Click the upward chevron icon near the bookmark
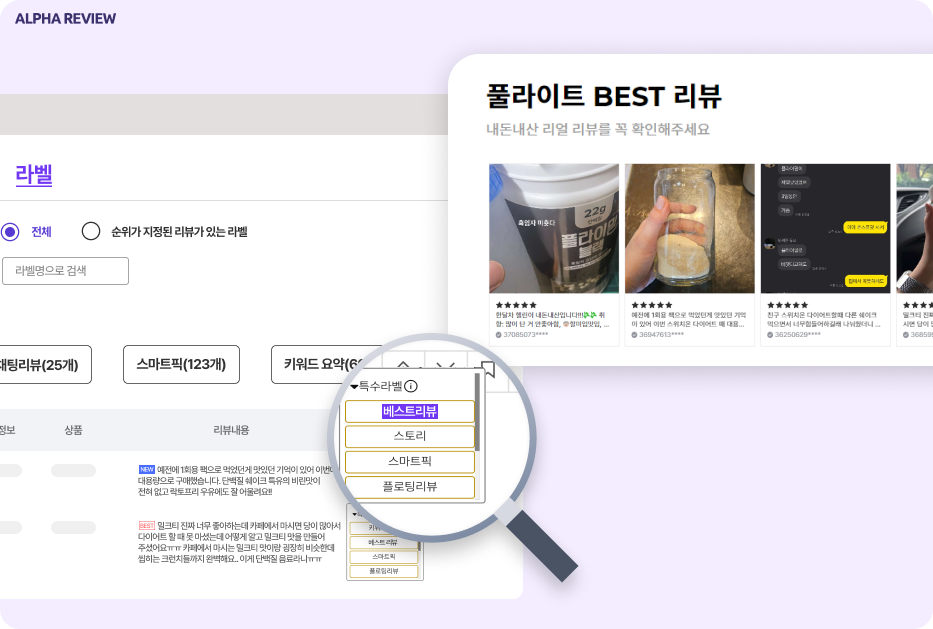This screenshot has width=933, height=629. 405,364
